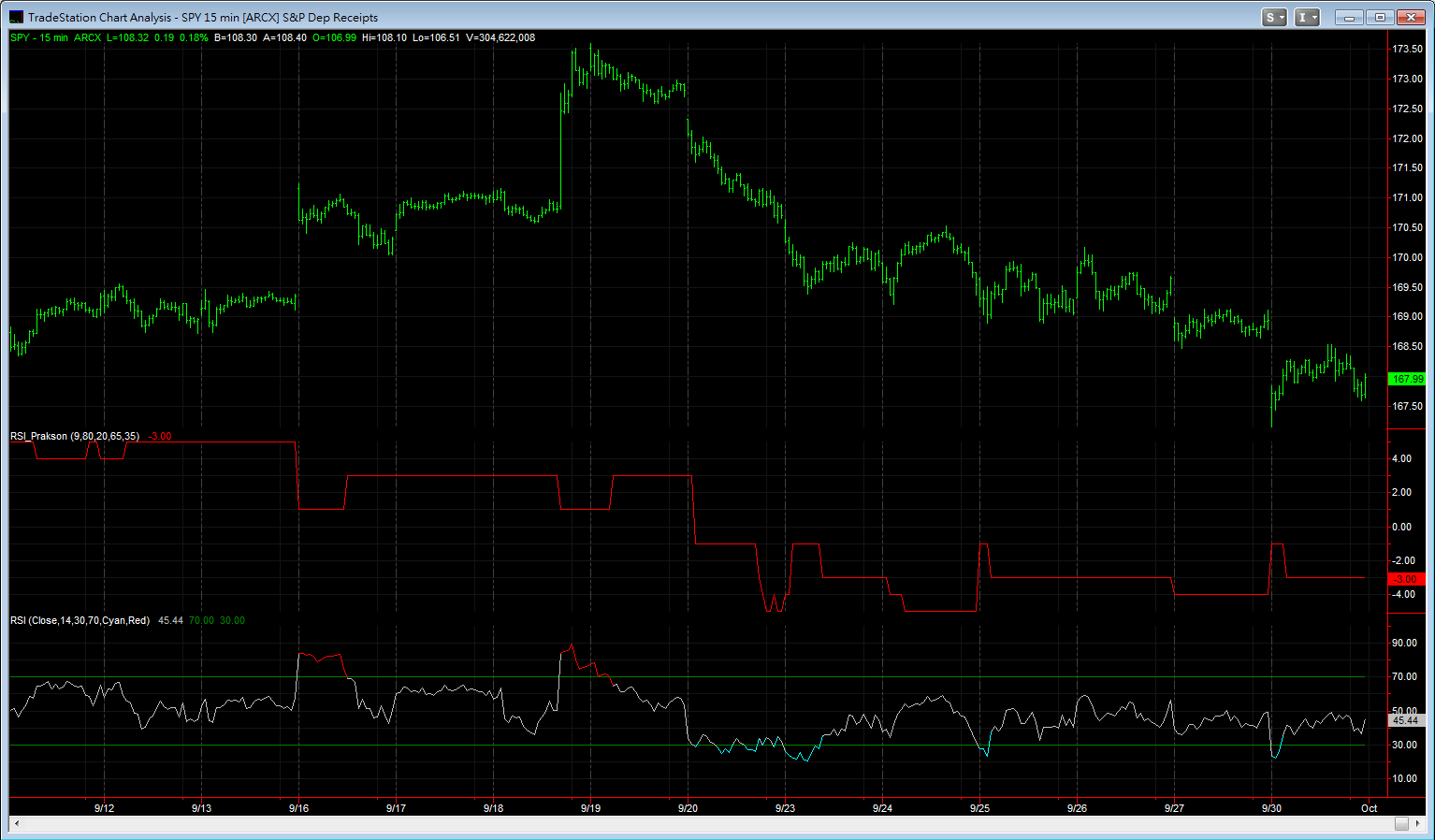The width and height of the screenshot is (1435, 840).
Task: Open the S dropdown in title bar
Action: point(1274,17)
